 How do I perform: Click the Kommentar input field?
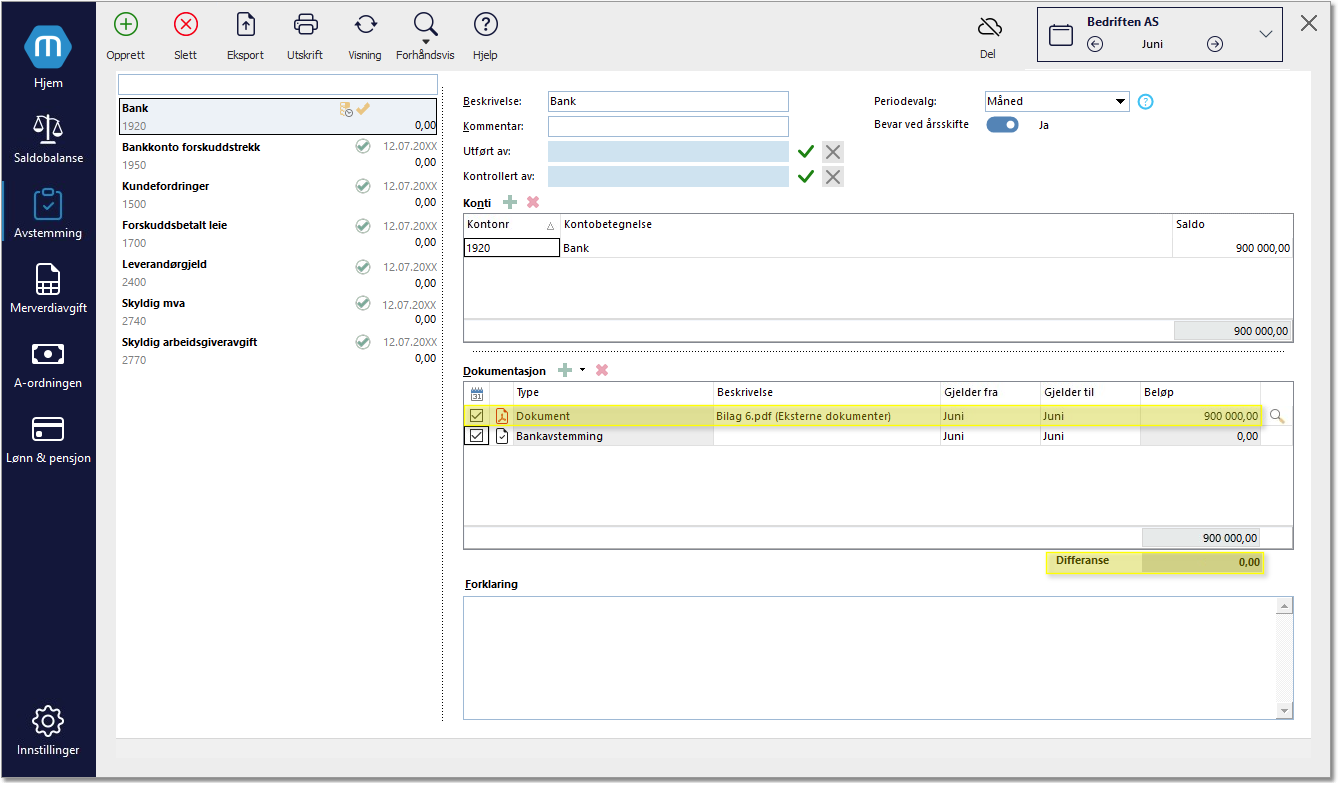pos(668,126)
